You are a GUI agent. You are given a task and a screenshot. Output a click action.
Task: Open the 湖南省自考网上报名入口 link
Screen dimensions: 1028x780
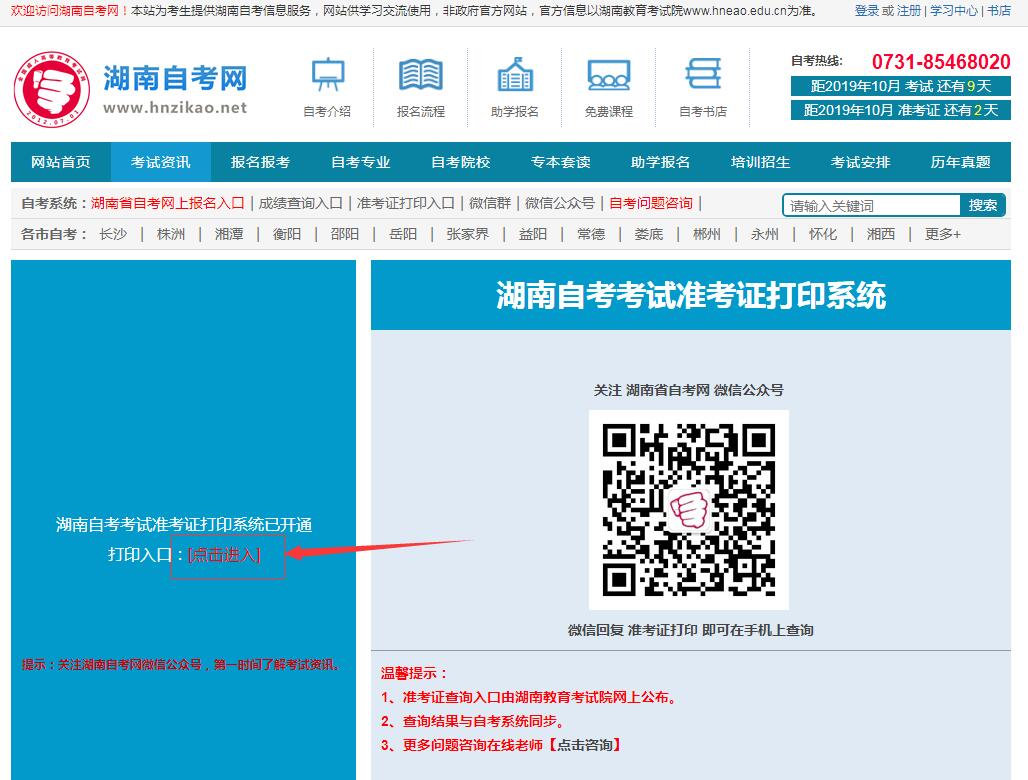[167, 203]
